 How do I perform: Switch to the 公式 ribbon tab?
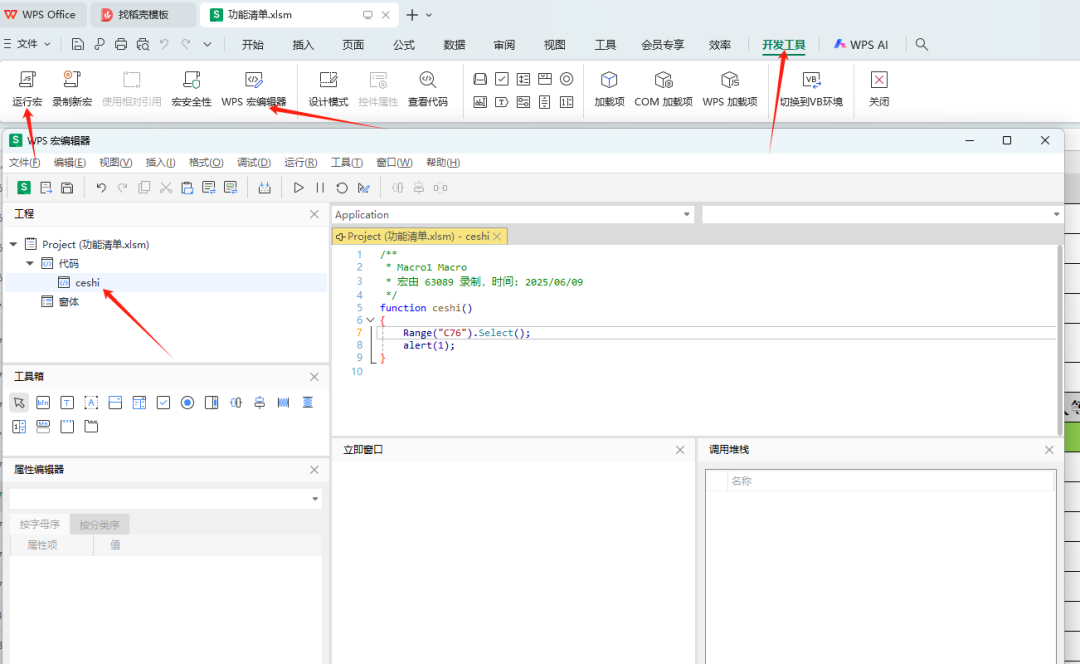click(x=404, y=45)
